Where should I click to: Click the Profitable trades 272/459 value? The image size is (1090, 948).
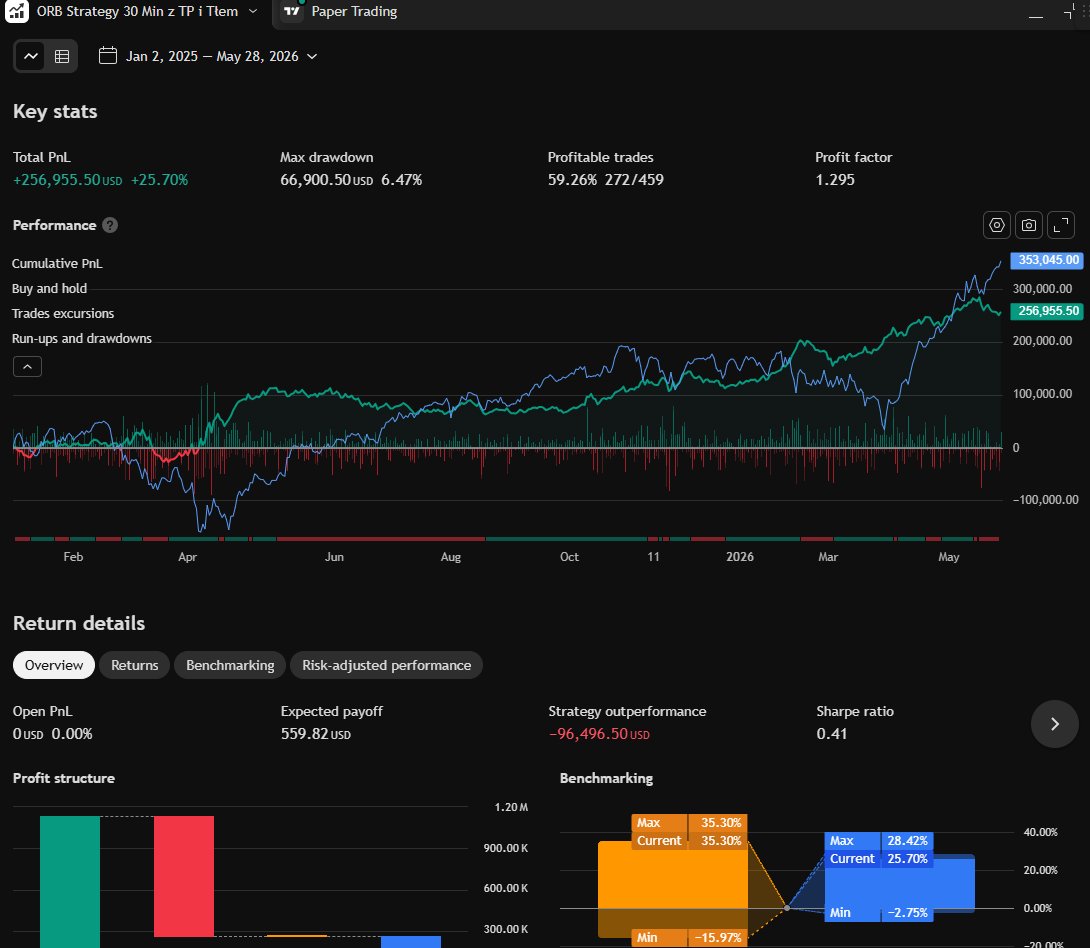[634, 180]
